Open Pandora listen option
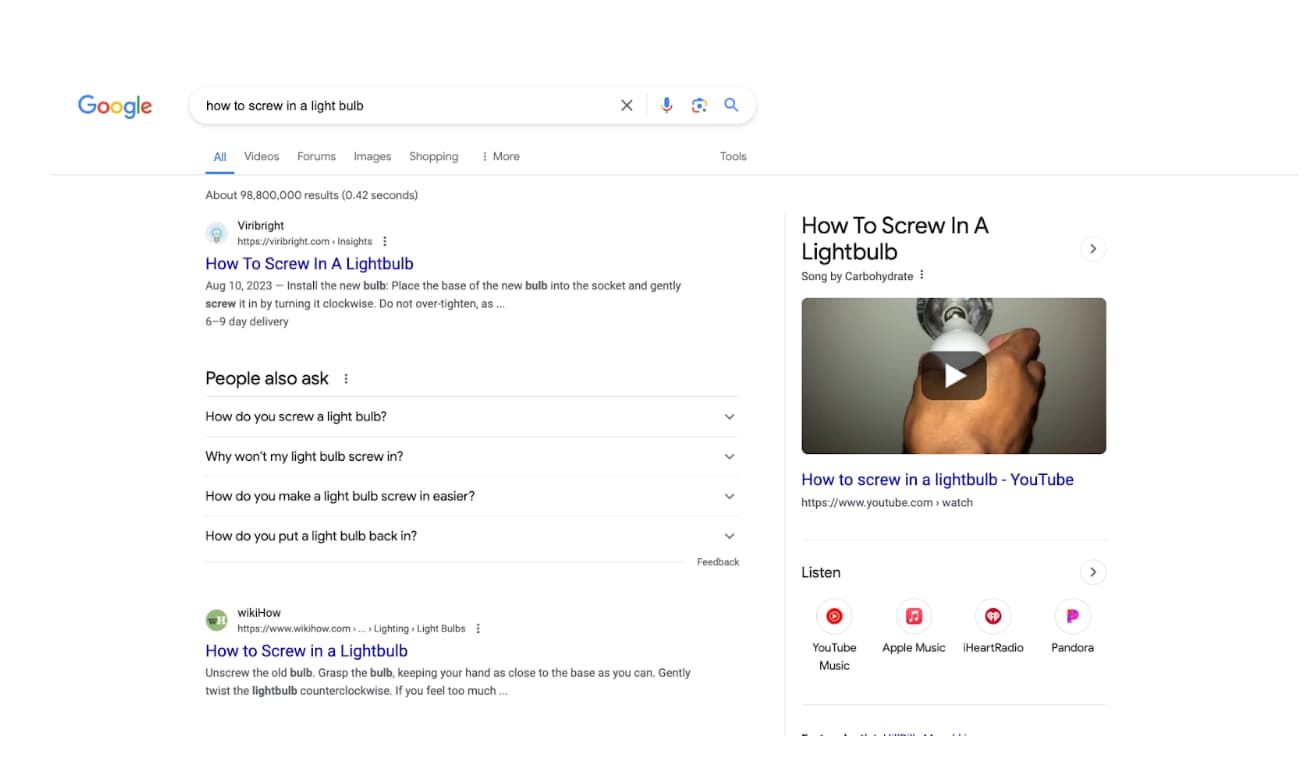Image resolution: width=1314 pixels, height=762 pixels. click(1072, 627)
